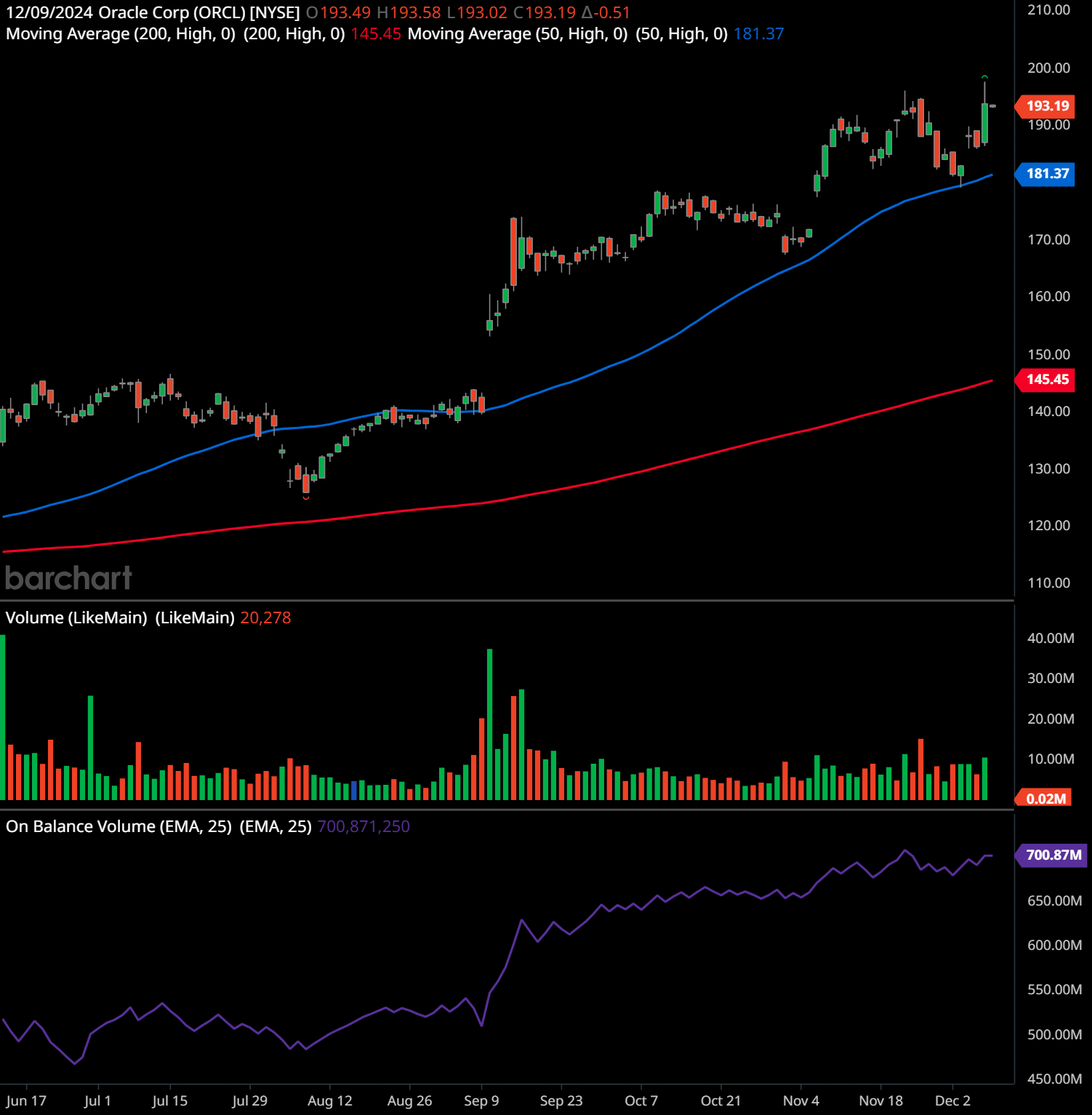This screenshot has width=1092, height=1115.
Task: Click the 20.00M volume axis label
Action: click(x=1051, y=719)
